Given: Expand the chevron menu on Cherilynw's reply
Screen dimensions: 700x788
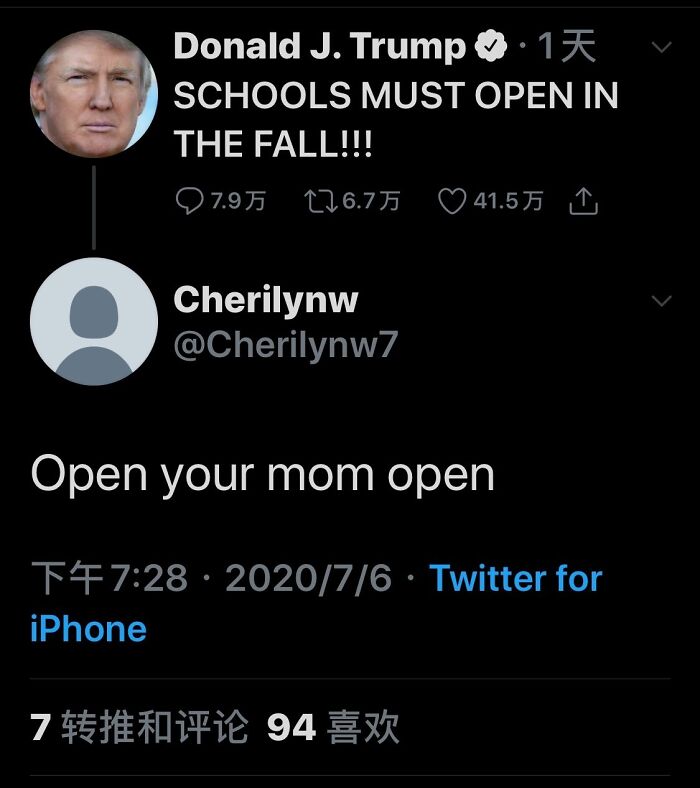Looking at the screenshot, I should point(661,301).
